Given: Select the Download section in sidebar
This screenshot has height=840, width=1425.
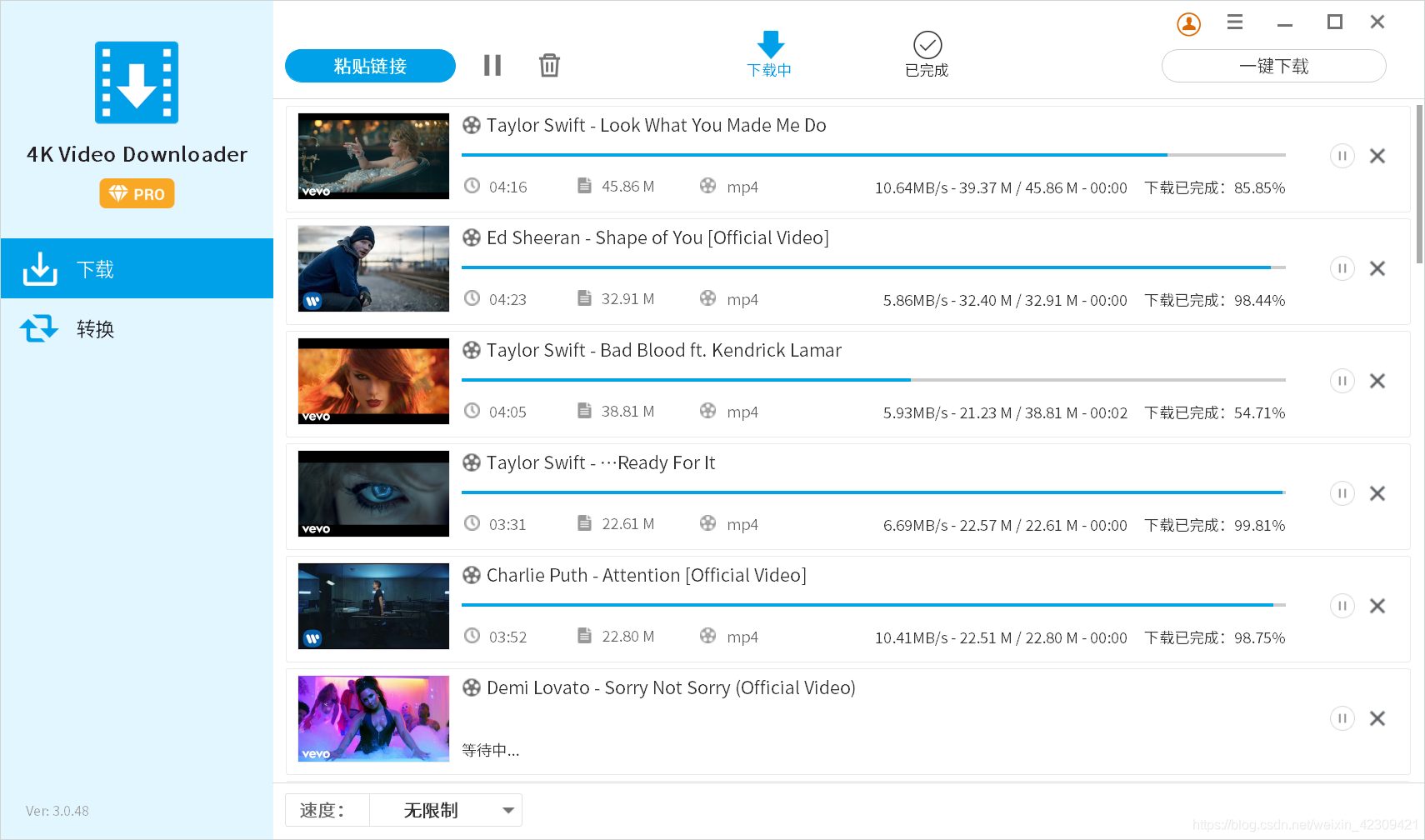Looking at the screenshot, I should (x=137, y=268).
